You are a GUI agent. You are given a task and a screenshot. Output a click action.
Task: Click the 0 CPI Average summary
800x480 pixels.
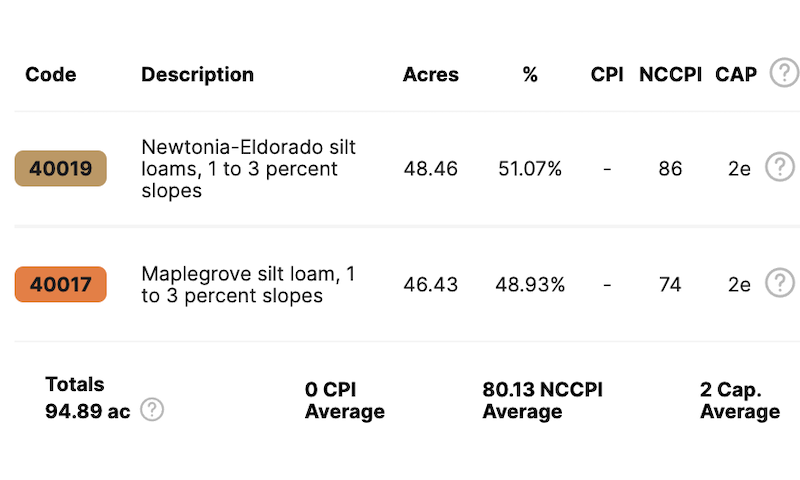344,400
